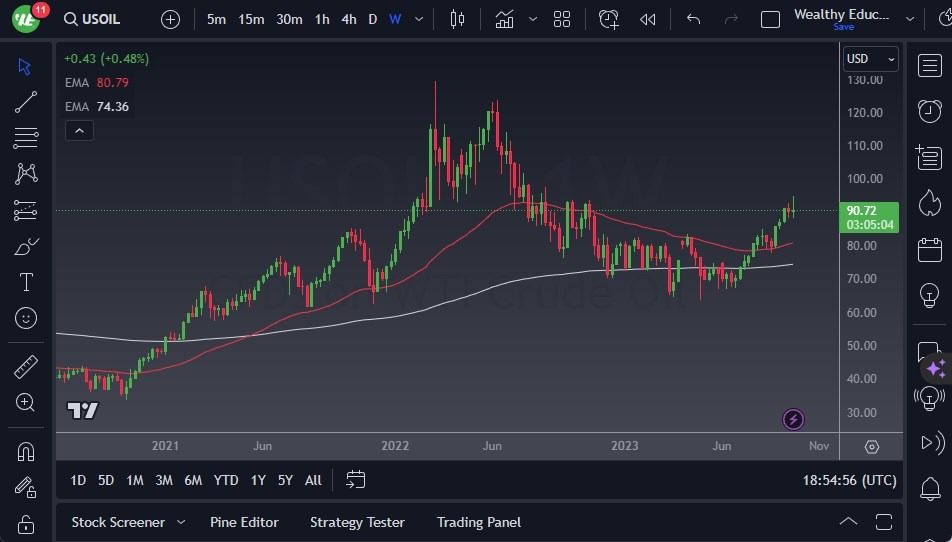Toggle lock all drawing tools

26,523
